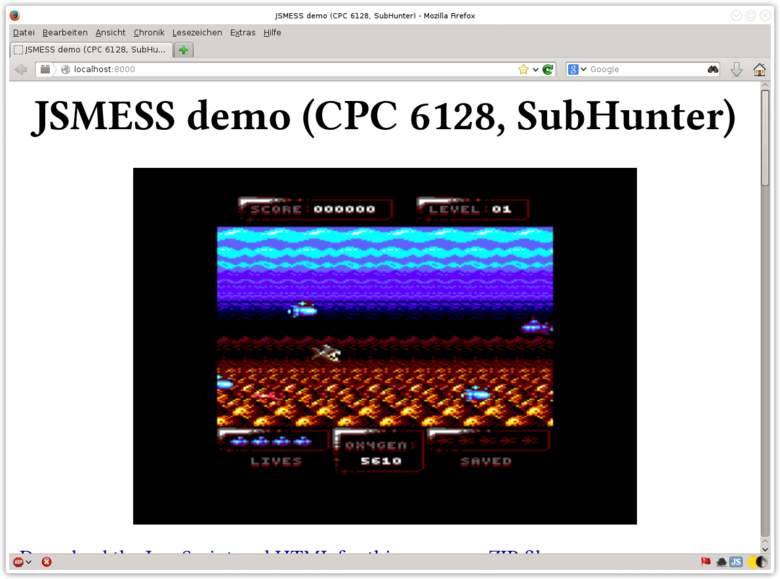
Task: Click the OXYGEN 5610 counter in game
Action: coord(380,451)
